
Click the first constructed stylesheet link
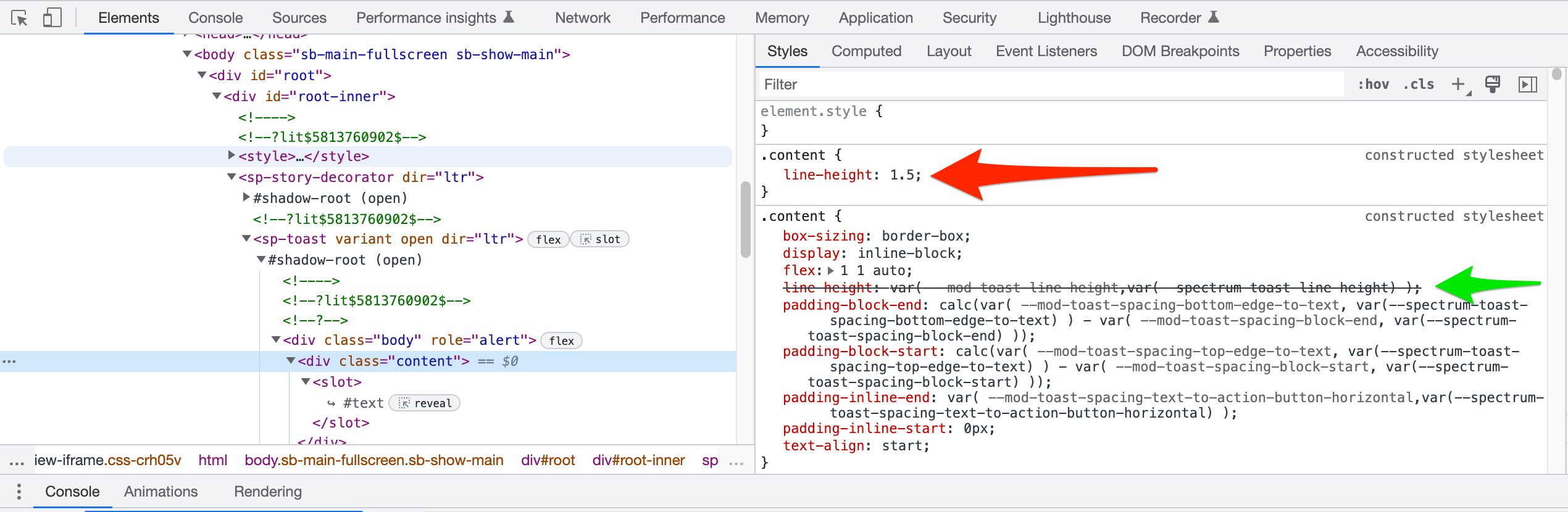[1454, 155]
